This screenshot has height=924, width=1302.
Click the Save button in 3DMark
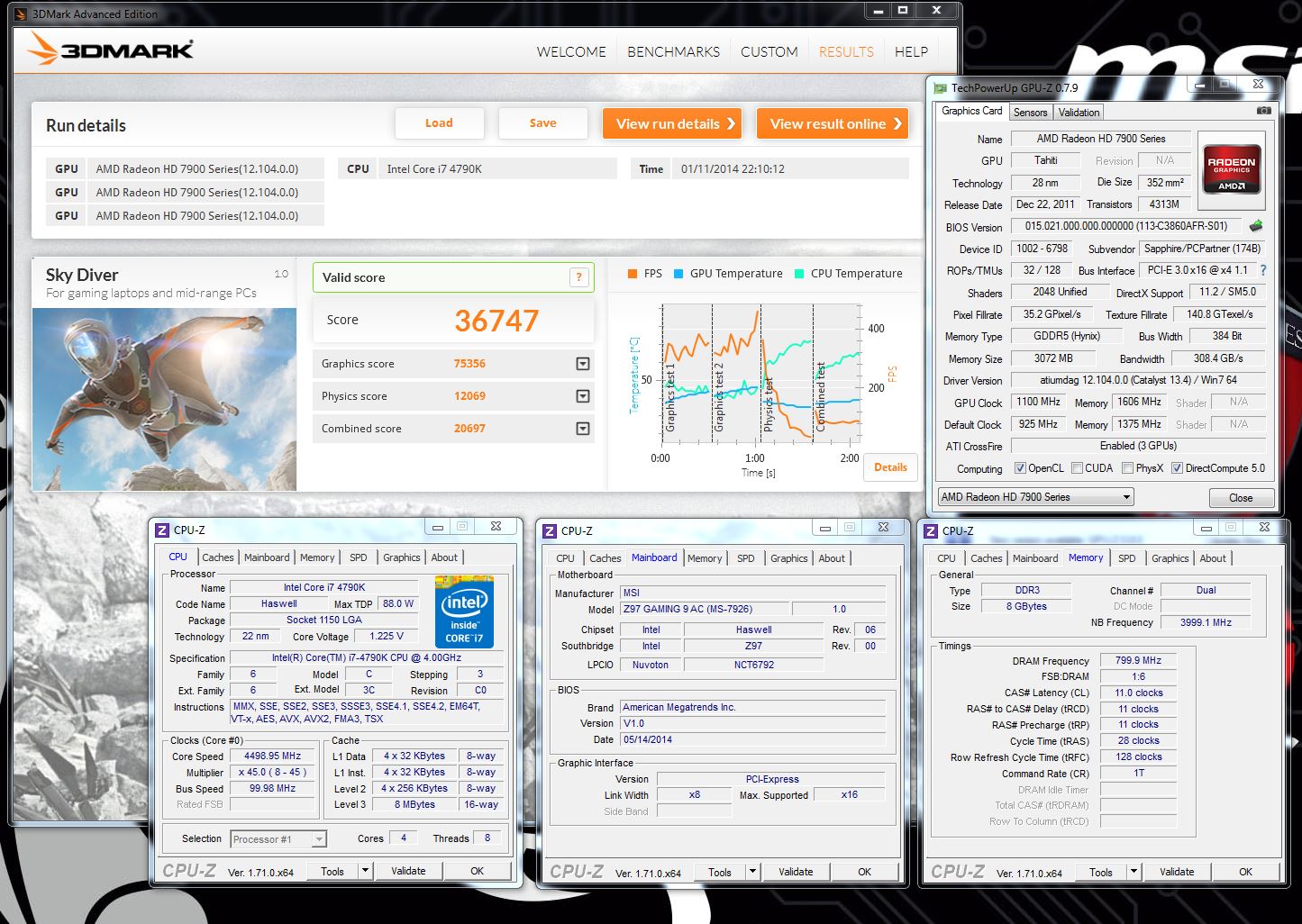(x=542, y=123)
